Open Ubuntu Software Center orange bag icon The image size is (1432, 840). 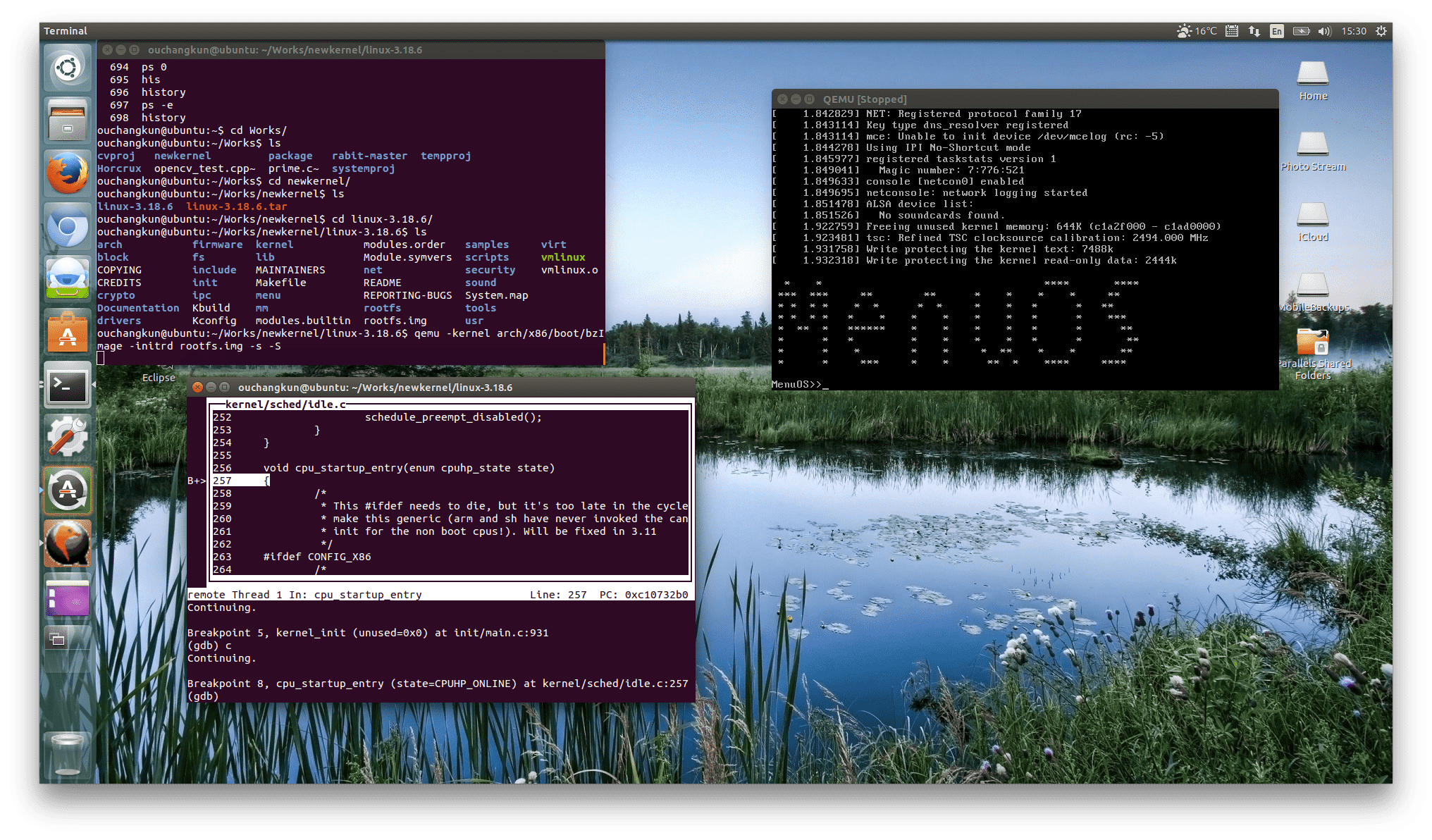point(68,332)
